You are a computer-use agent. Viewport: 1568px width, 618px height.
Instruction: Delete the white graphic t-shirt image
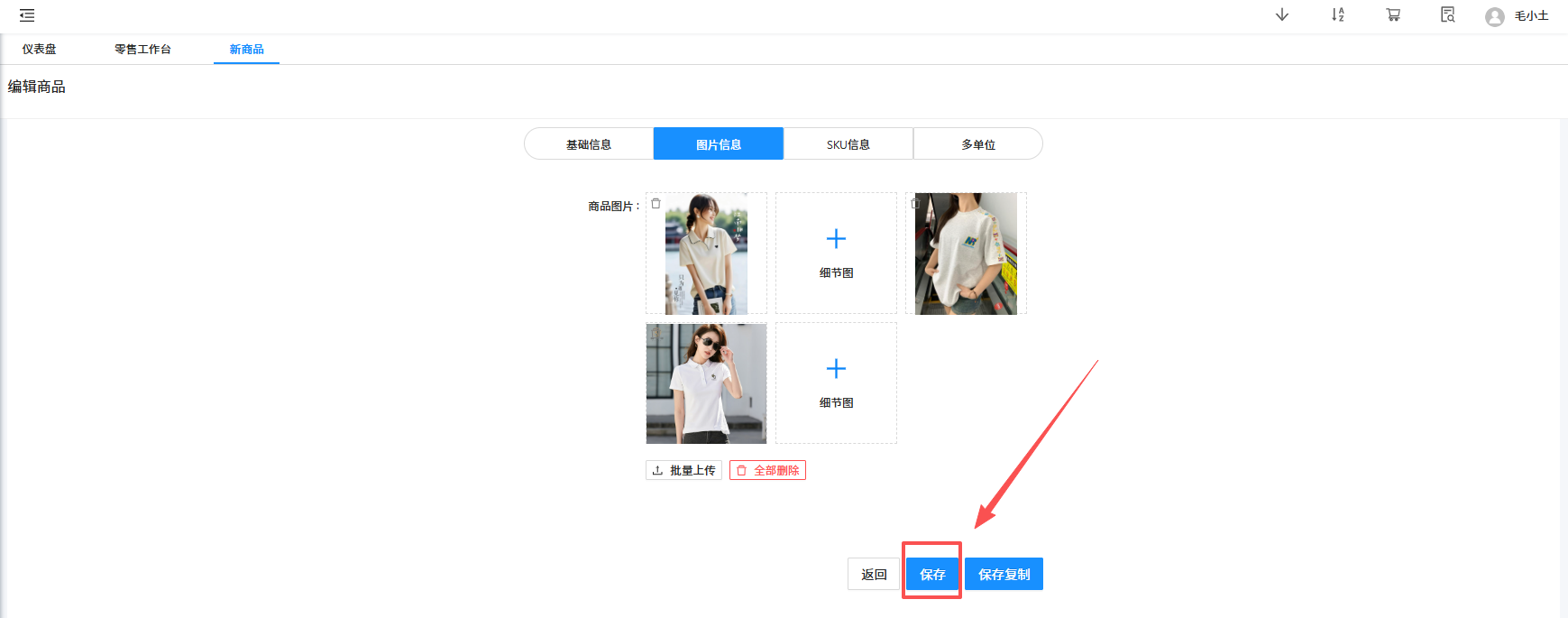pos(915,203)
